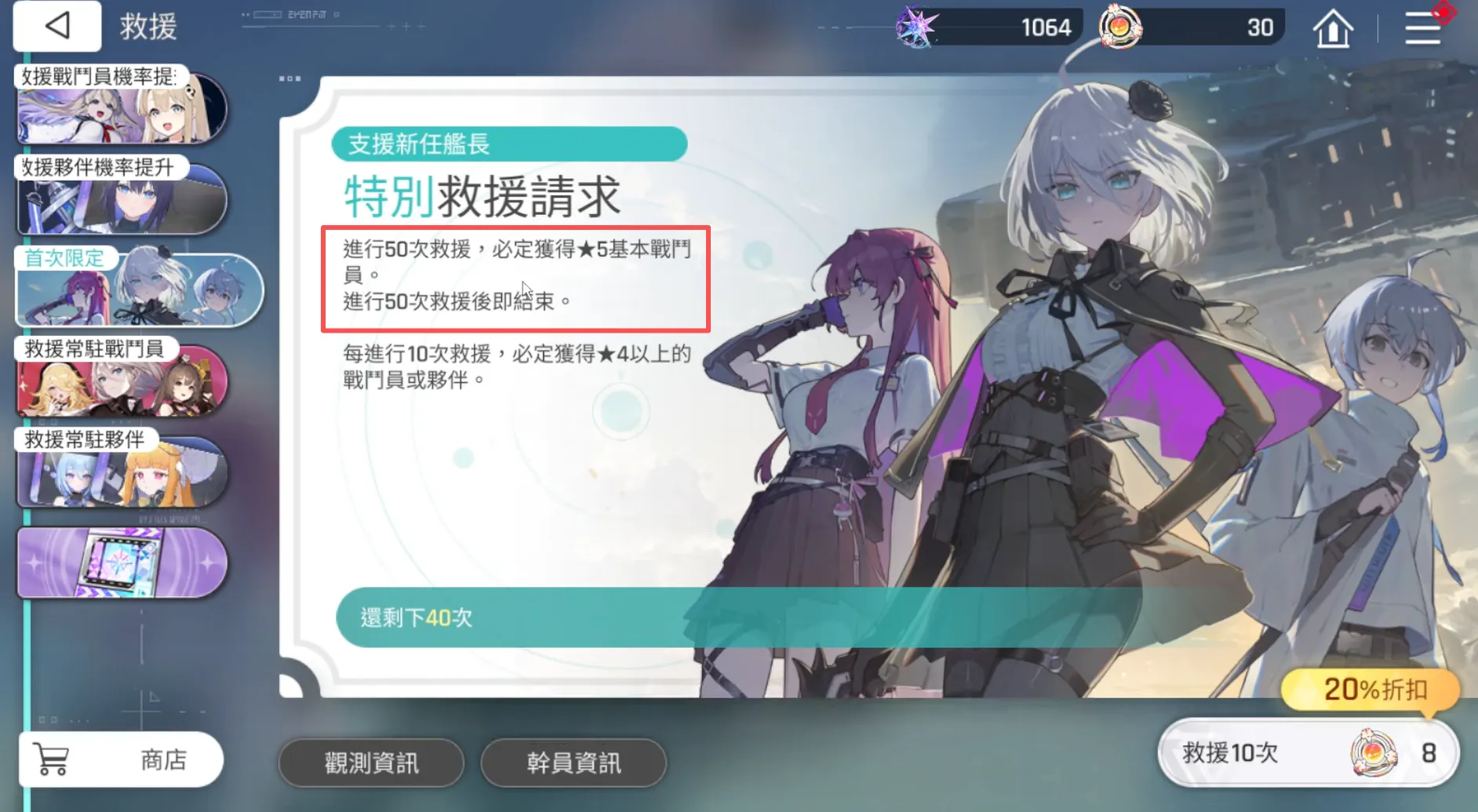Open 幹員資訊 details
The image size is (1478, 812).
coord(573,763)
